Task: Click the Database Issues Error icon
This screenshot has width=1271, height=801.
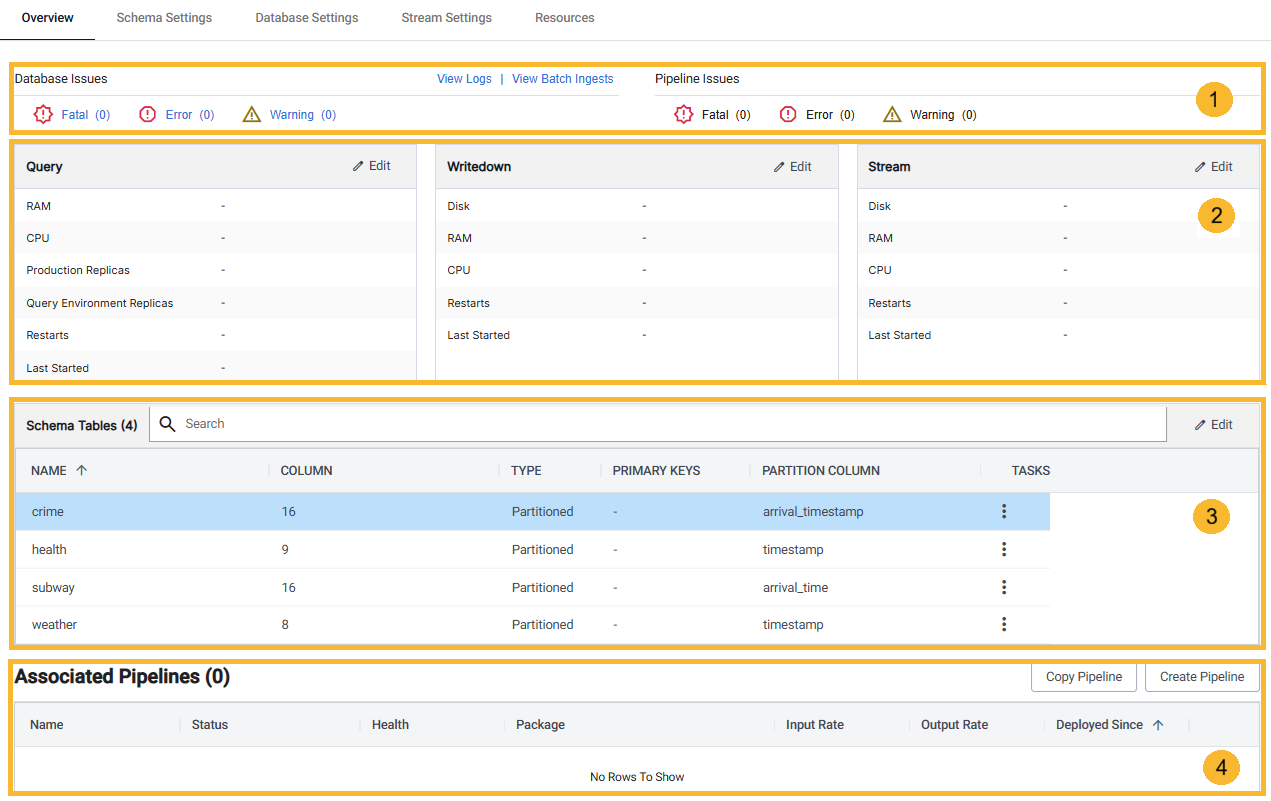Action: (x=148, y=114)
